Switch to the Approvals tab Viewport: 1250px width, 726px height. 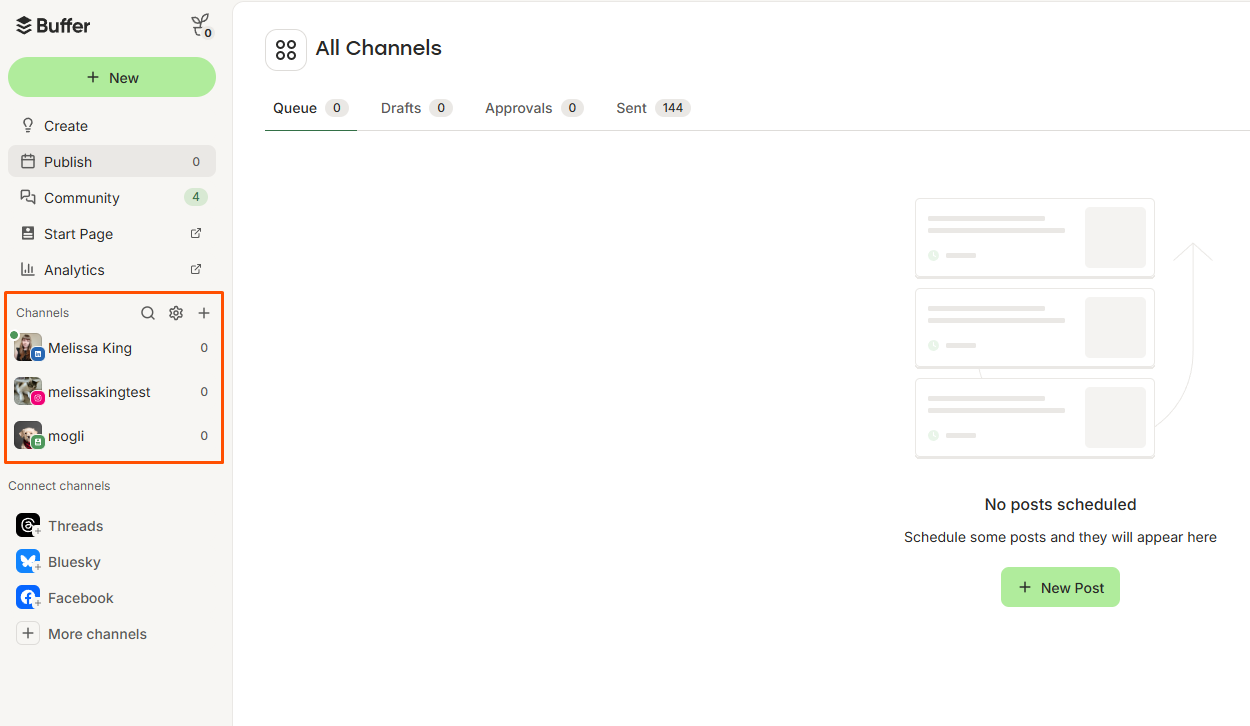[534, 108]
